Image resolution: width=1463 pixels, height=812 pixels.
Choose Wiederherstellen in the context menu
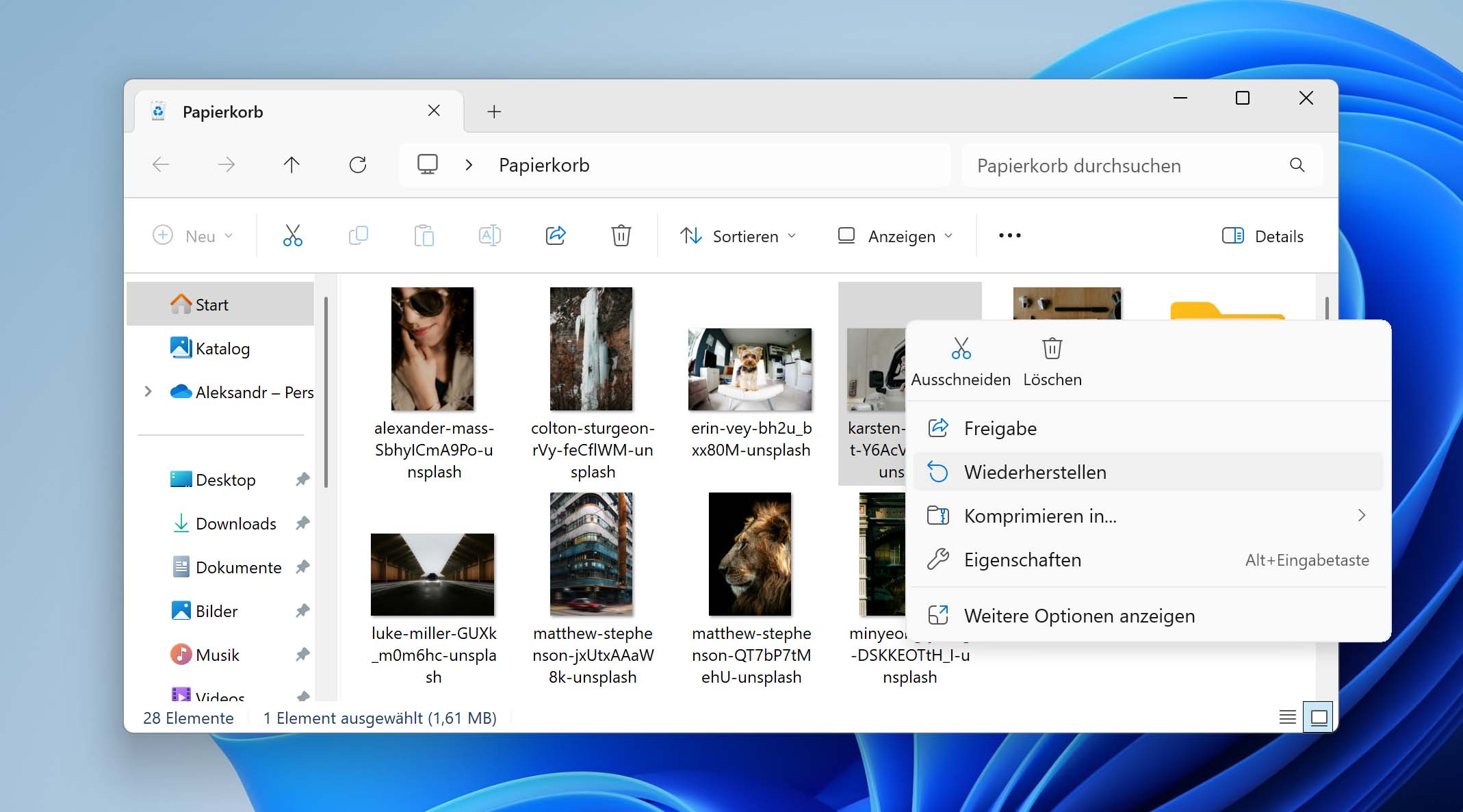tap(1148, 472)
